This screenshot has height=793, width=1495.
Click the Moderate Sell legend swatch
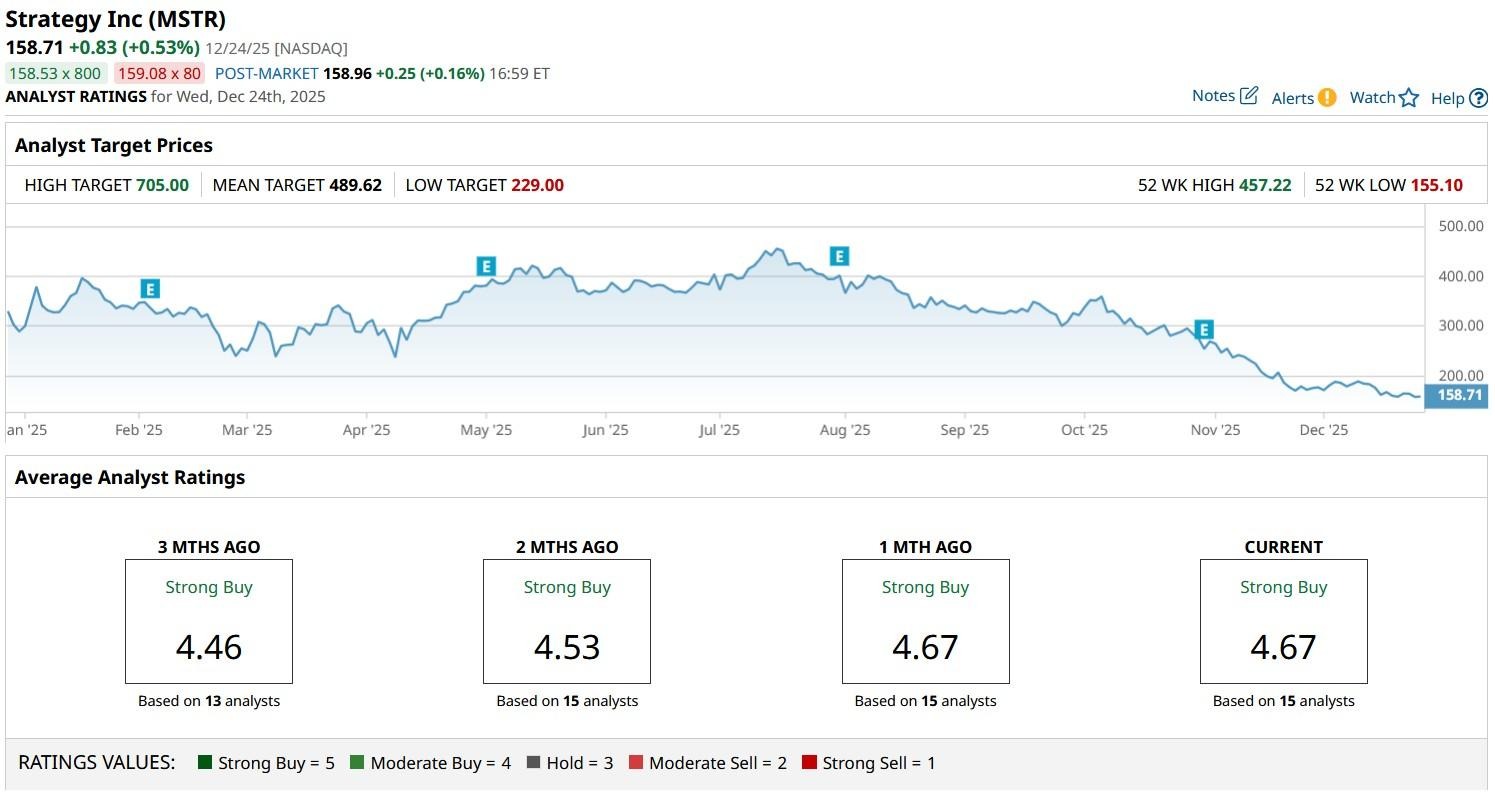[636, 763]
